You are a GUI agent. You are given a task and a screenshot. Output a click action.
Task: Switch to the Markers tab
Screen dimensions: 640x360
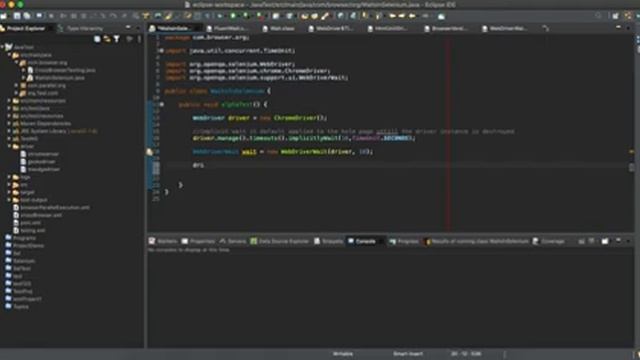click(163, 241)
